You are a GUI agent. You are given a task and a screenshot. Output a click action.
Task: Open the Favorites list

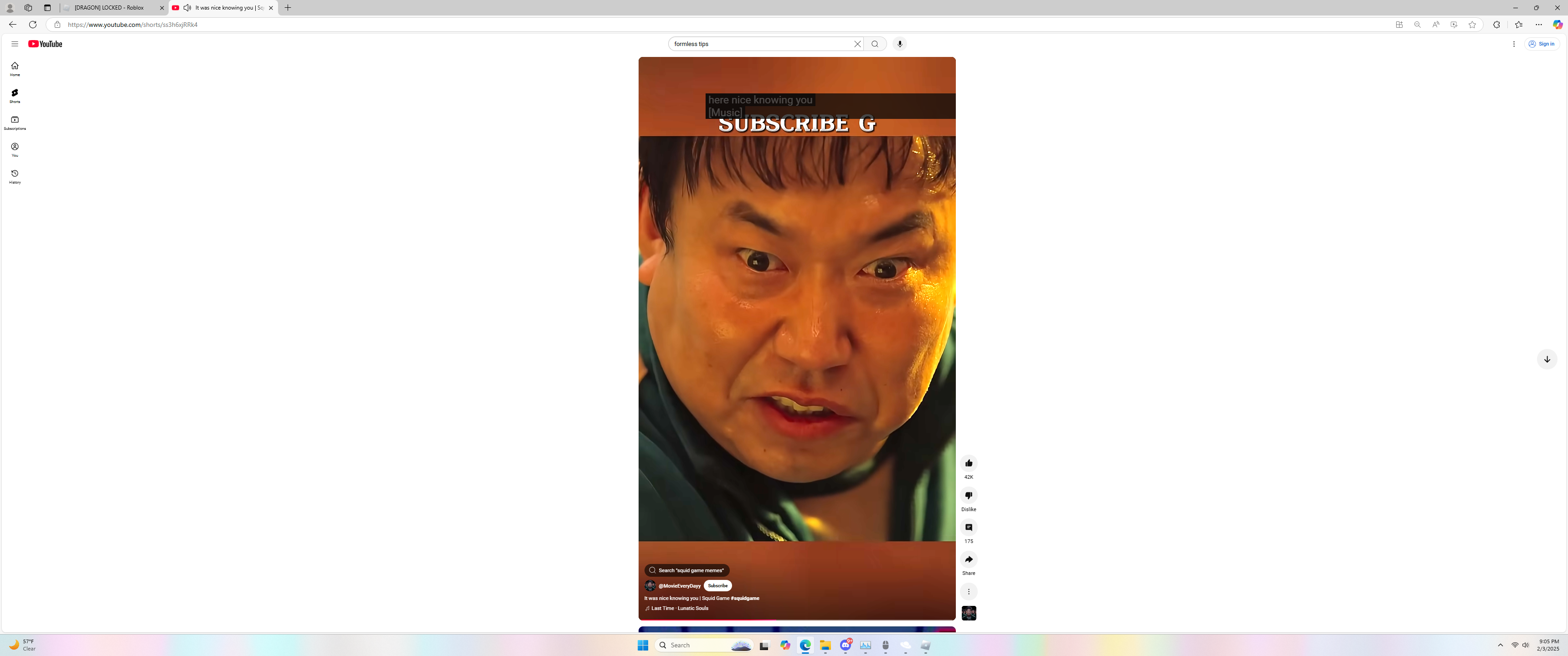click(x=1519, y=24)
